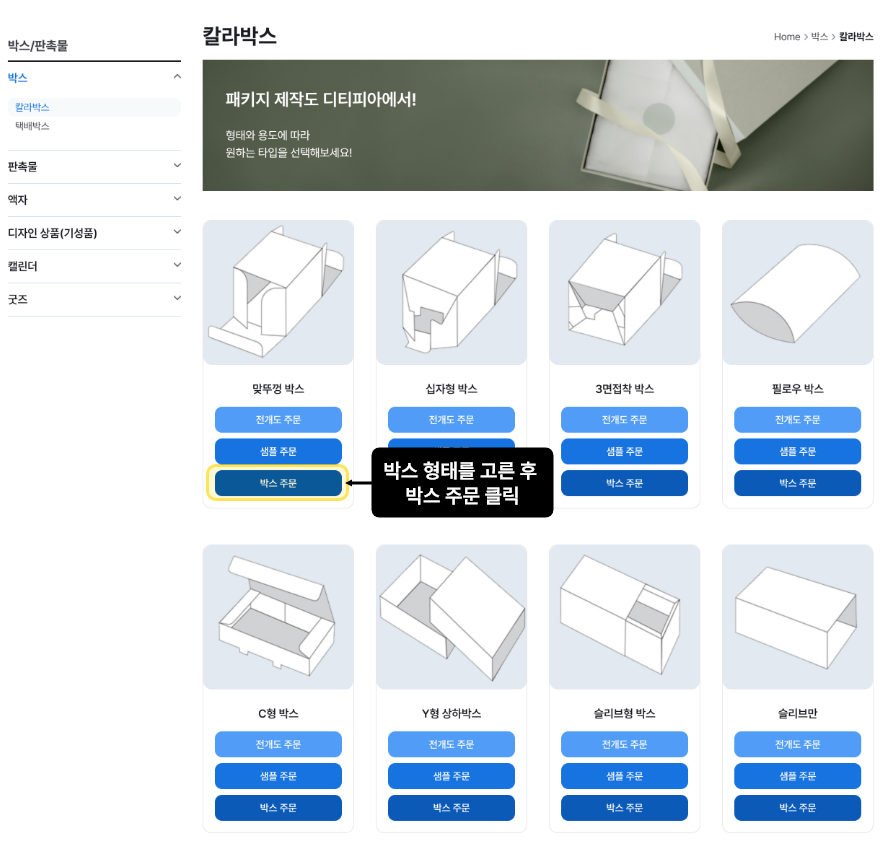Image resolution: width=890 pixels, height=854 pixels.
Task: Click the 칼라박스 page title
Action: (x=240, y=36)
